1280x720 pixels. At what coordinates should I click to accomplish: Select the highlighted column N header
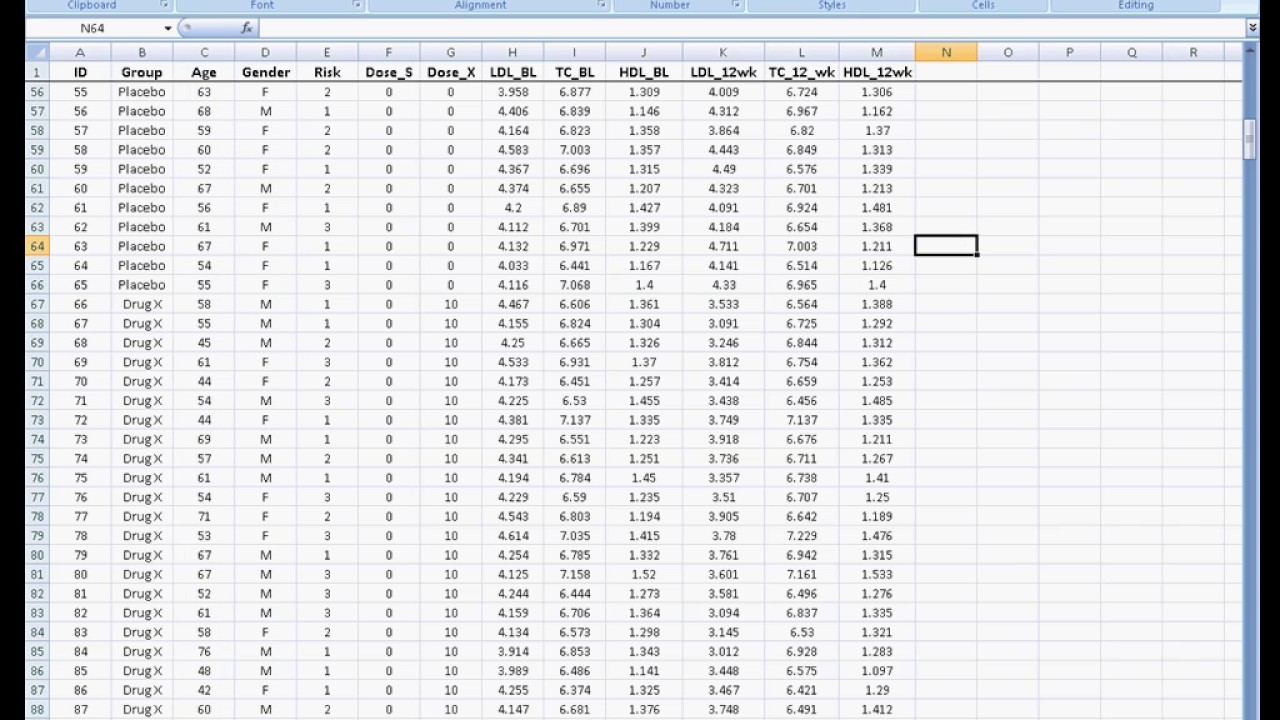[946, 52]
